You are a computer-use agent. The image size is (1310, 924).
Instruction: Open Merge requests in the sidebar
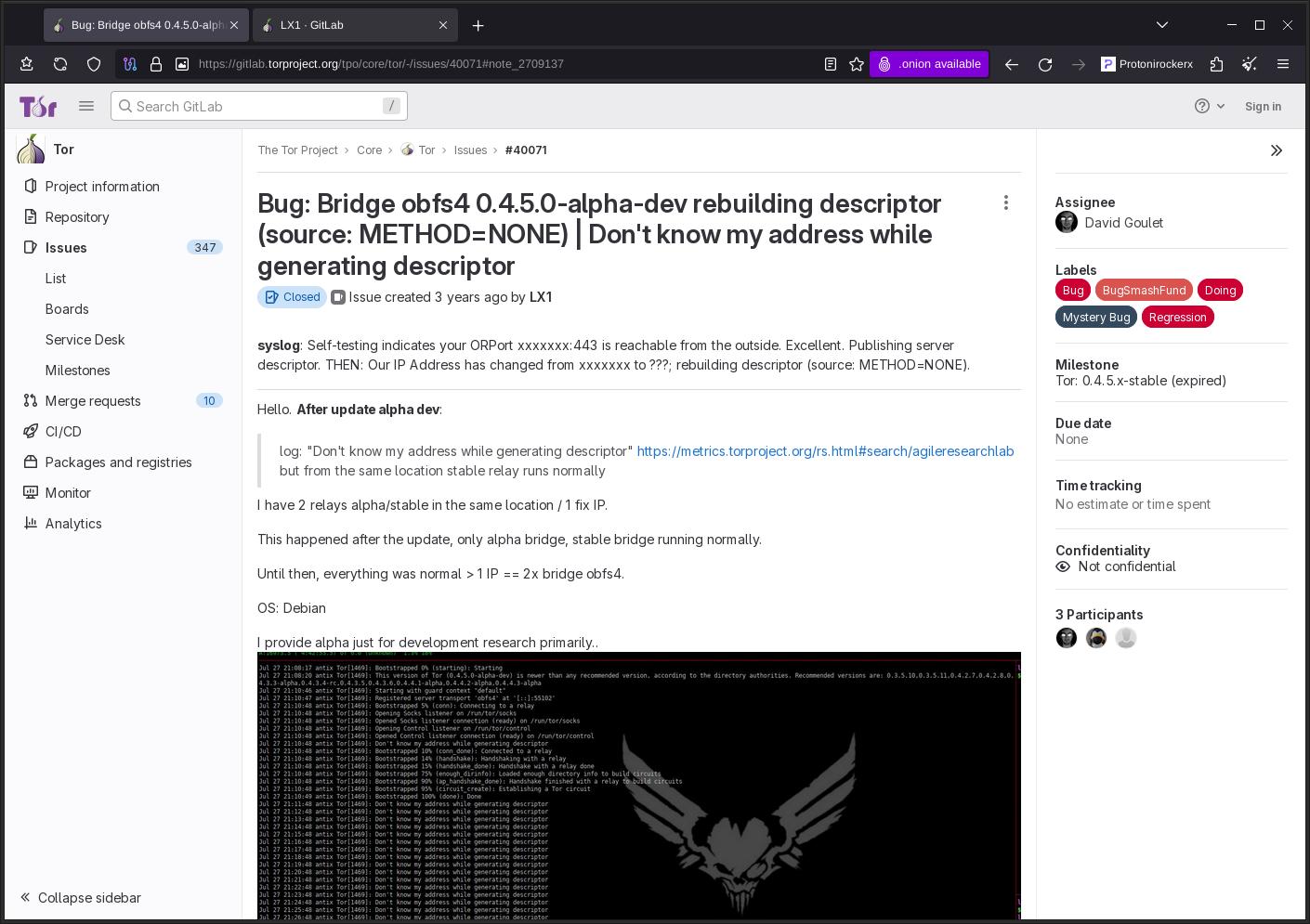(x=93, y=401)
